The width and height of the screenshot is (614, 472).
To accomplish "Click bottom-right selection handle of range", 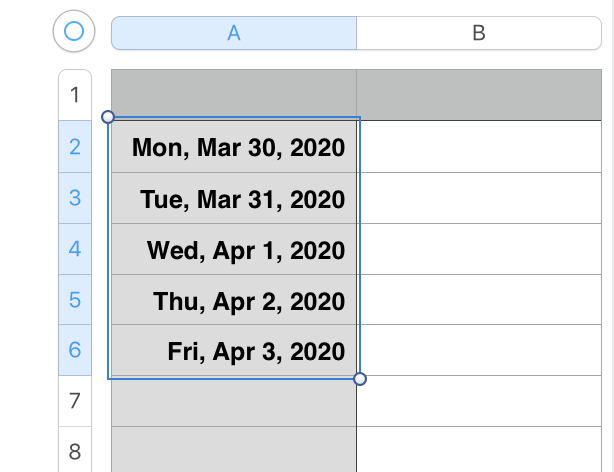I will [360, 379].
